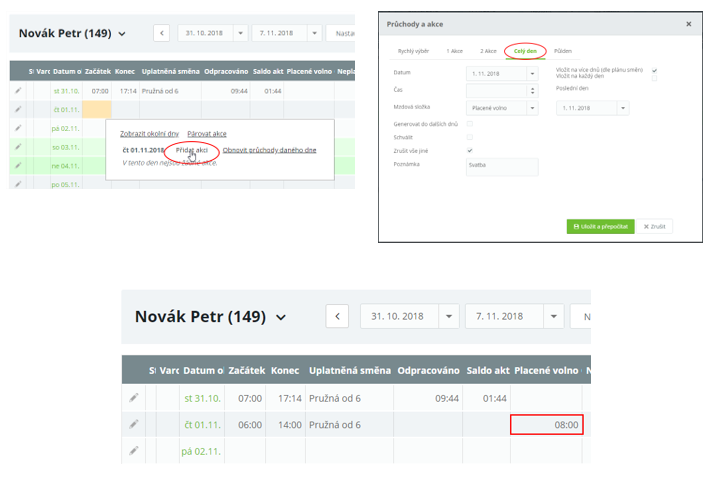Viewport: 714px width, 477px height.
Task: Open Datum date picker in dialog
Action: pos(532,73)
